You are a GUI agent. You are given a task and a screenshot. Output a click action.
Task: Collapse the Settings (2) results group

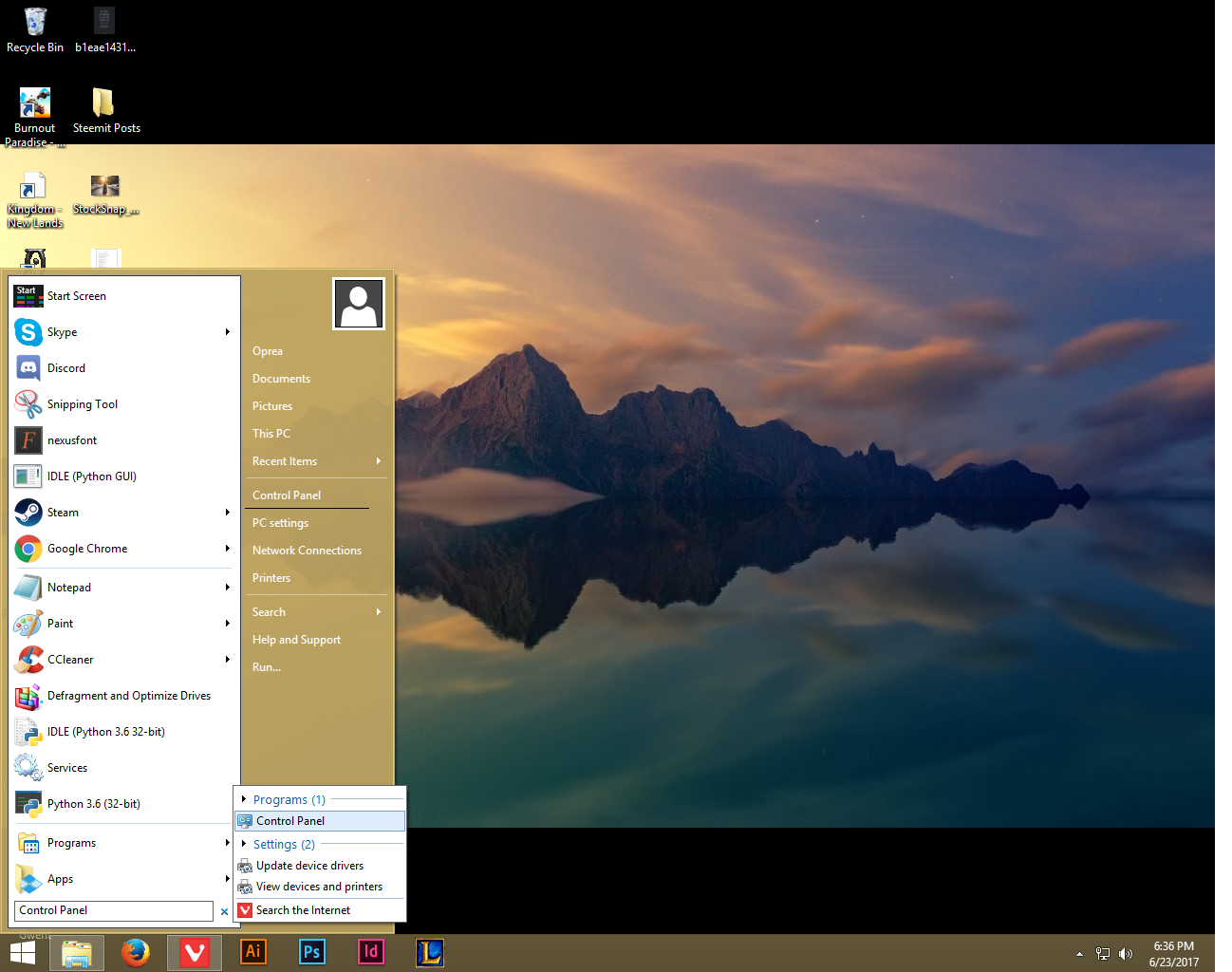point(244,844)
